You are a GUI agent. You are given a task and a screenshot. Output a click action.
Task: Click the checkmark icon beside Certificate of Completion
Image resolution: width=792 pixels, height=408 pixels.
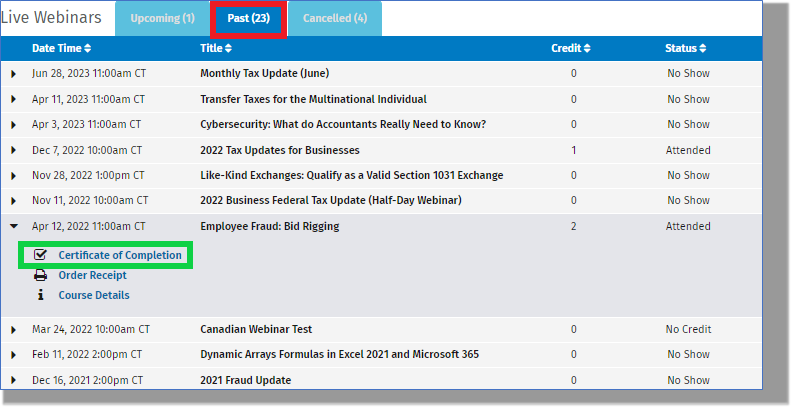tap(40, 254)
